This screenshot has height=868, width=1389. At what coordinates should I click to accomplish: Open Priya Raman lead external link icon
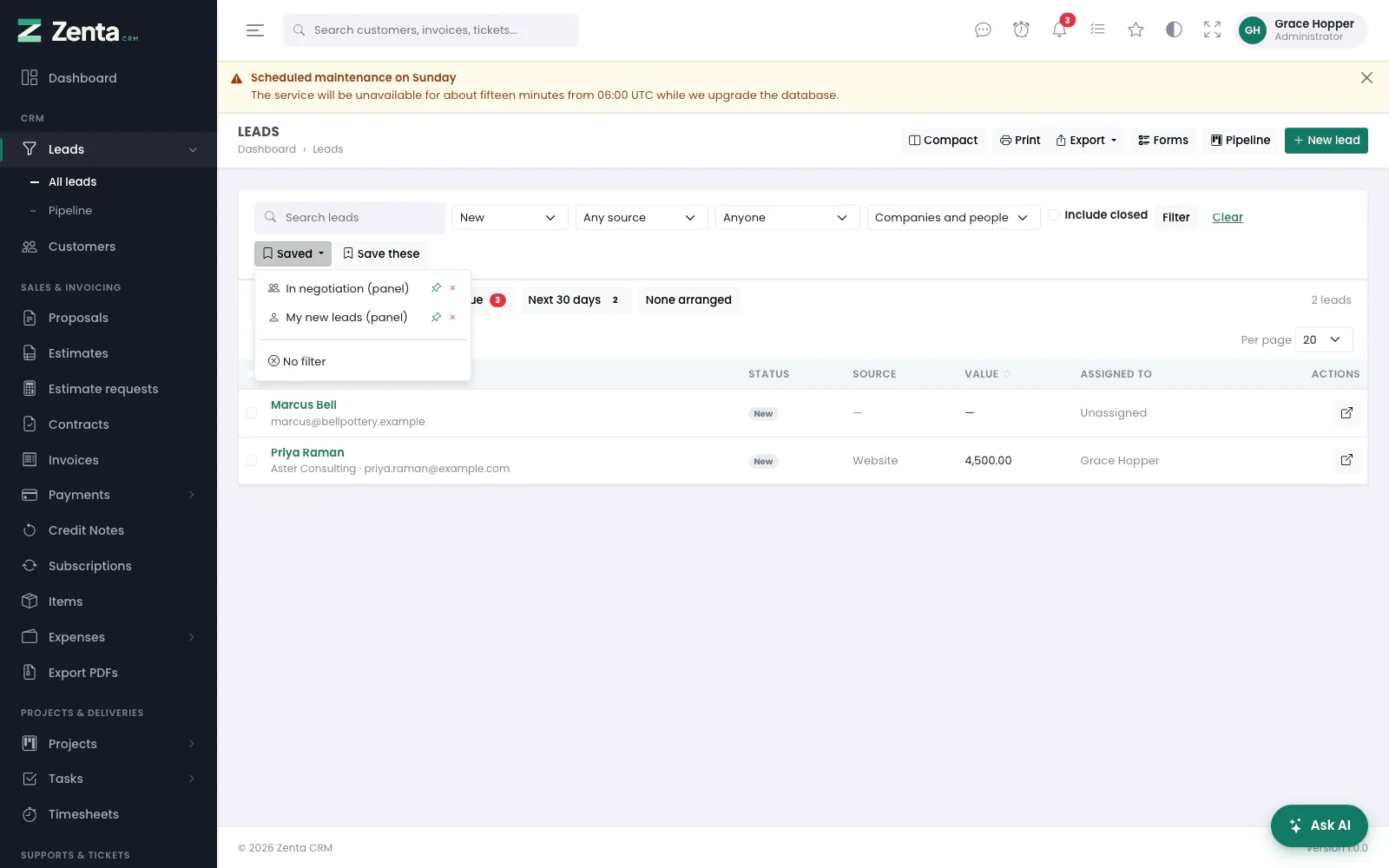(x=1346, y=460)
